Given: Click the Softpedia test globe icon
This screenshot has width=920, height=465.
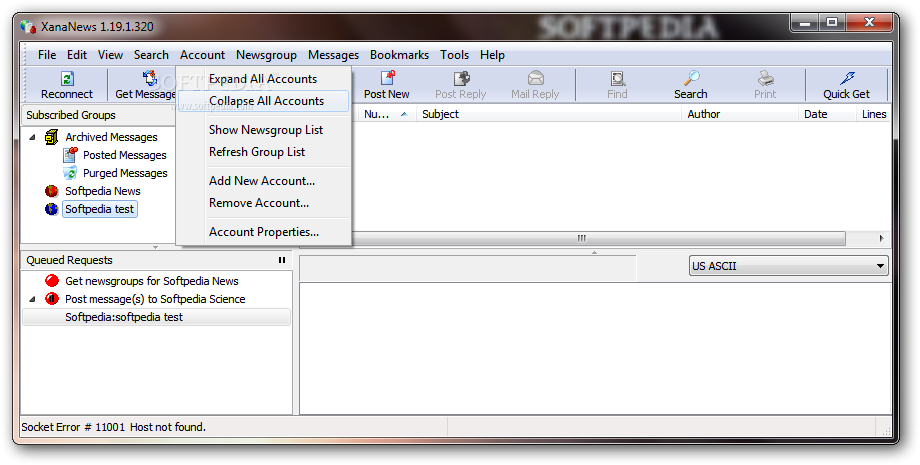Looking at the screenshot, I should click(x=52, y=209).
